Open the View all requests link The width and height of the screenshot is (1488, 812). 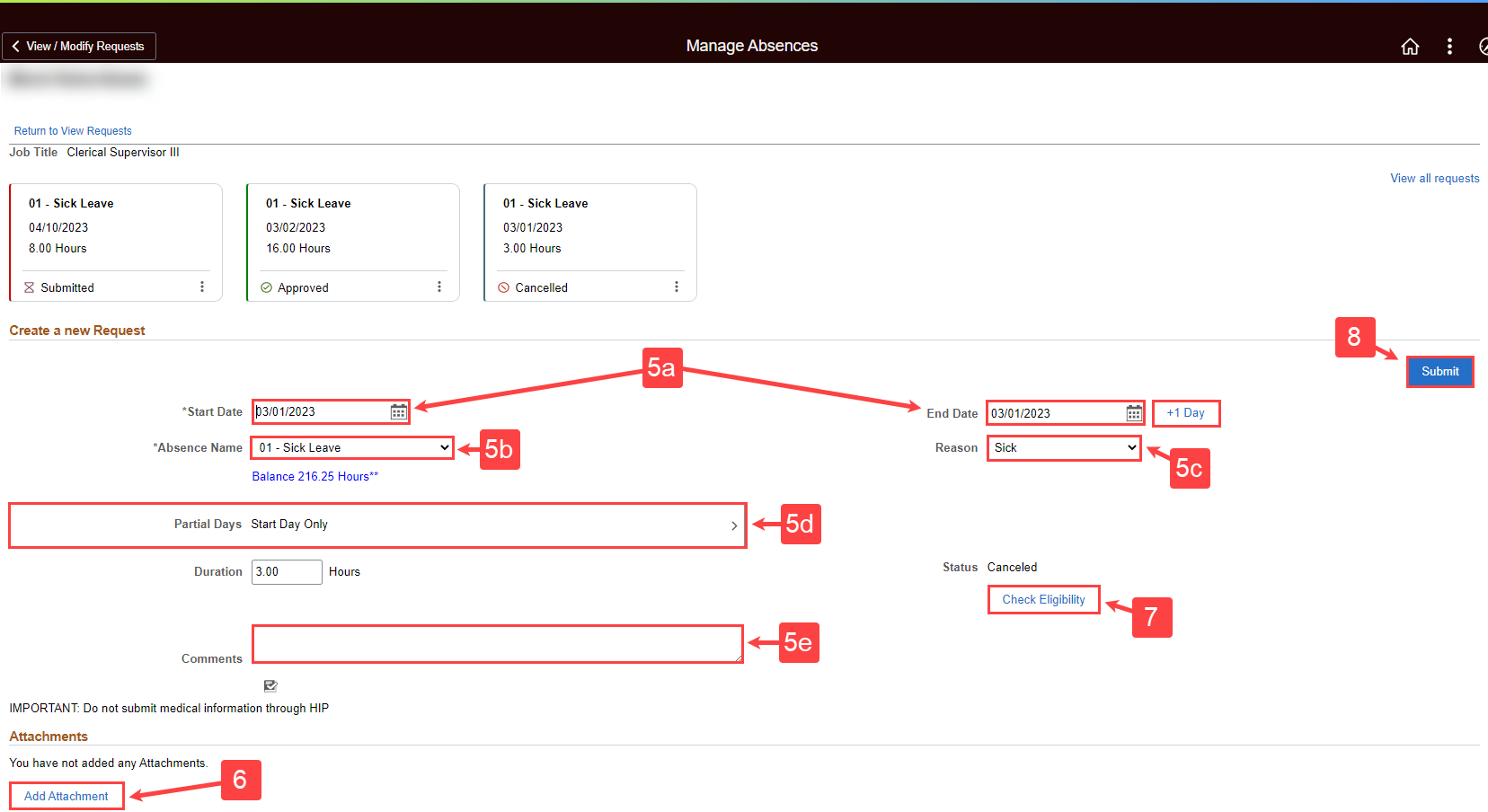click(x=1434, y=179)
